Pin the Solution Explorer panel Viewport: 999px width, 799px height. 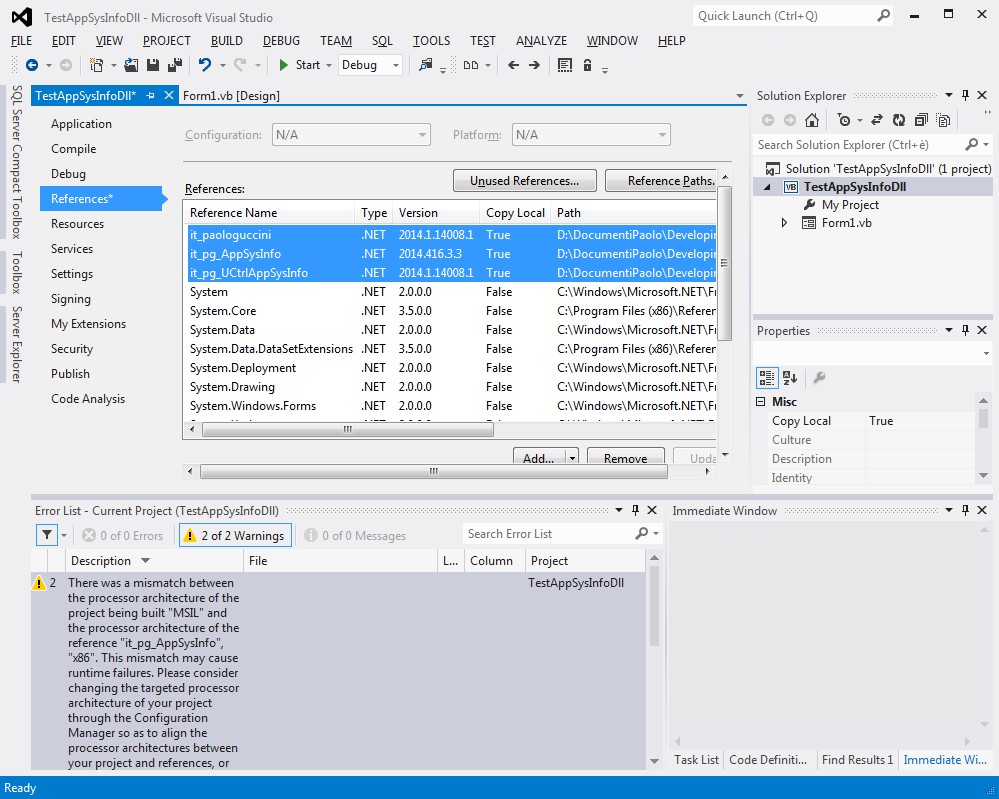coord(965,96)
